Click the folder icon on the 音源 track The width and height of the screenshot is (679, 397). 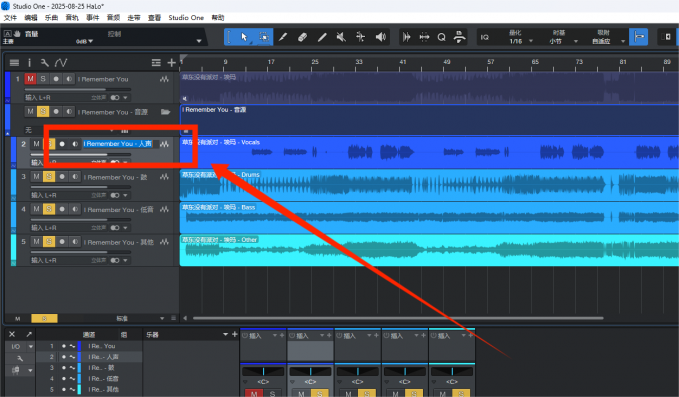[x=165, y=112]
